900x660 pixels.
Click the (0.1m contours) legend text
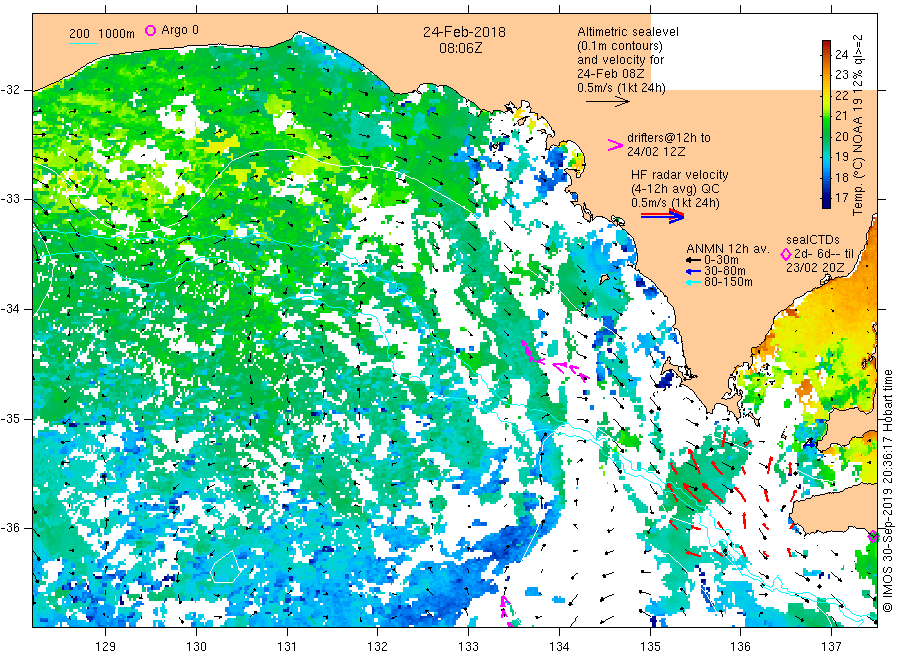pyautogui.click(x=620, y=46)
